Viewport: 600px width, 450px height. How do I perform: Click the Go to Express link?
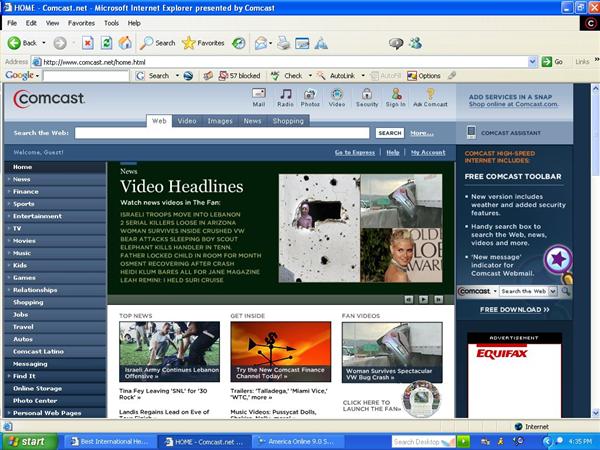click(355, 152)
